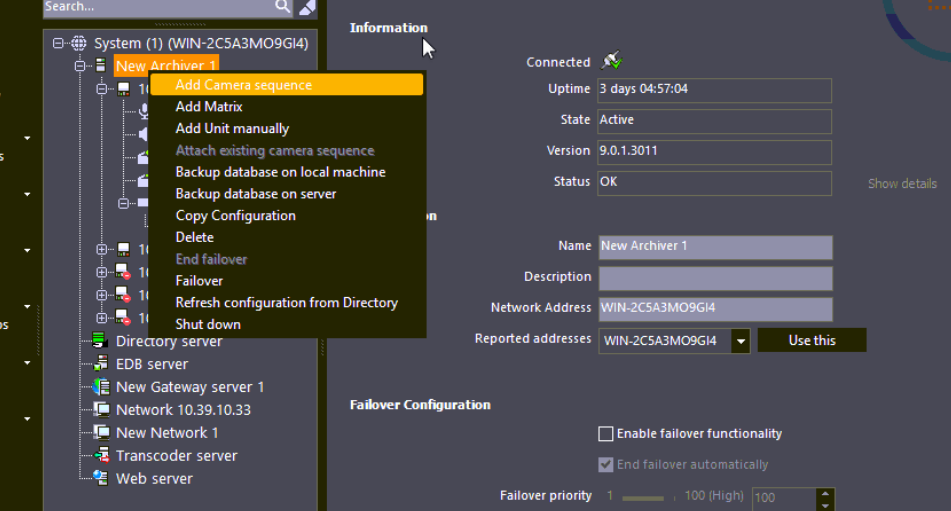Click the New Gateway server 1 icon

100,387
